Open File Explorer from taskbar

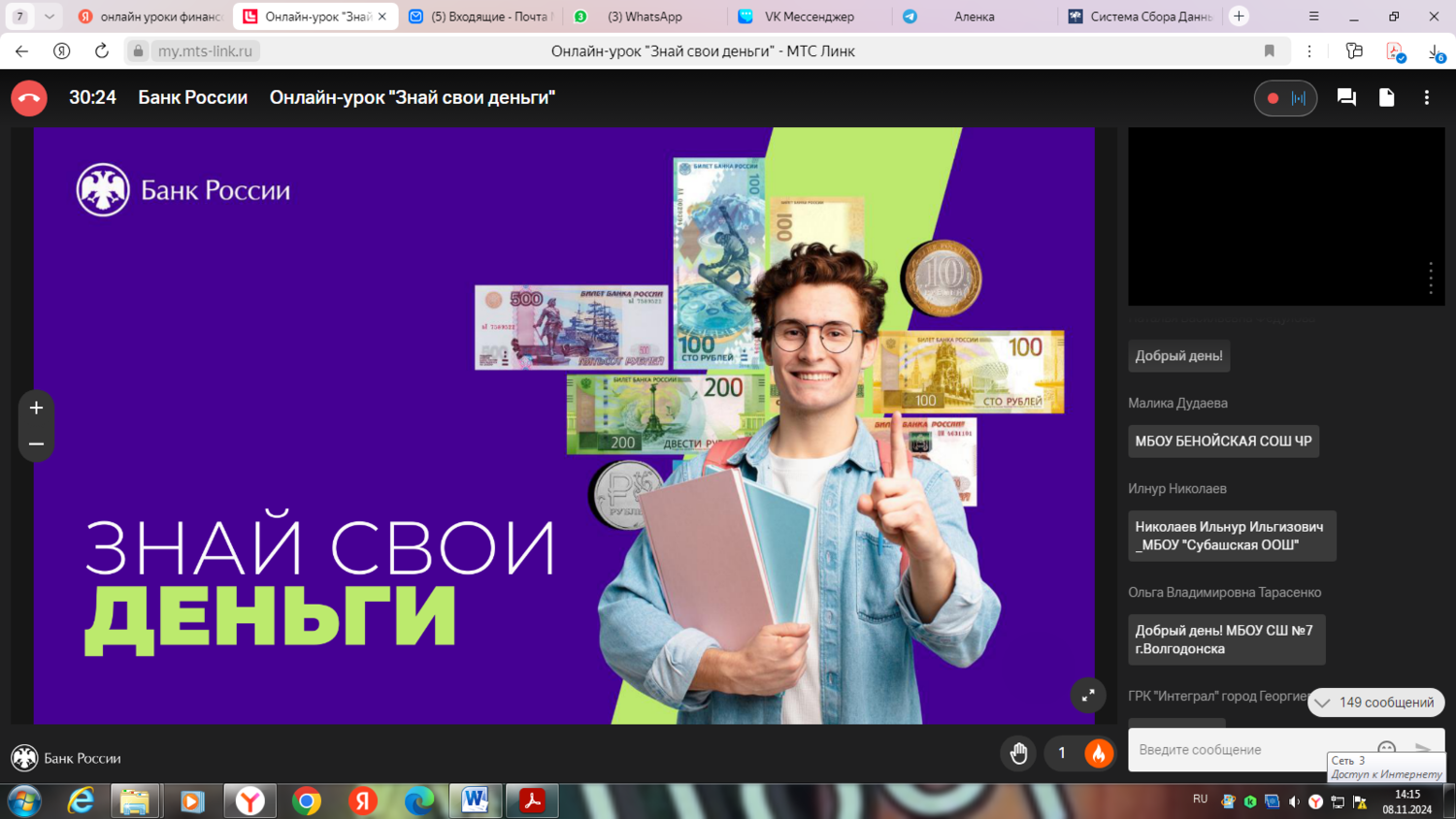click(x=134, y=802)
